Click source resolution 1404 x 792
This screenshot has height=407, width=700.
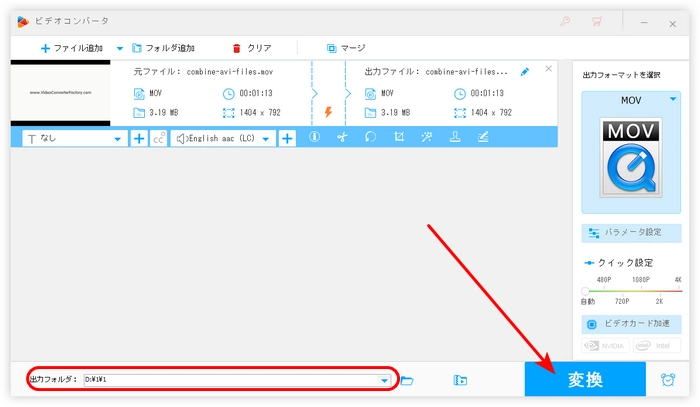pos(260,113)
